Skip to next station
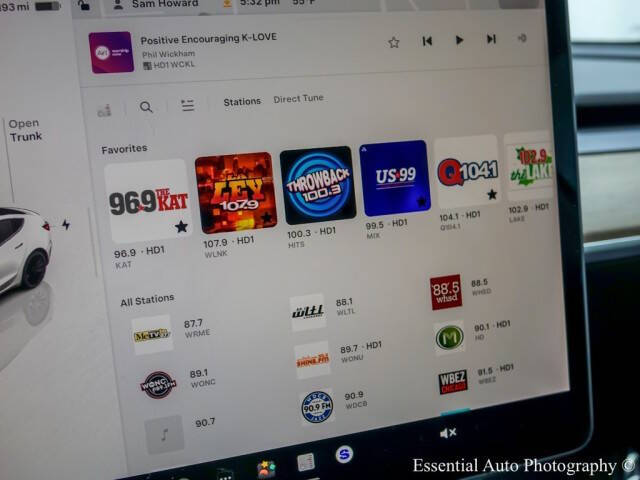This screenshot has width=640, height=480. [491, 39]
